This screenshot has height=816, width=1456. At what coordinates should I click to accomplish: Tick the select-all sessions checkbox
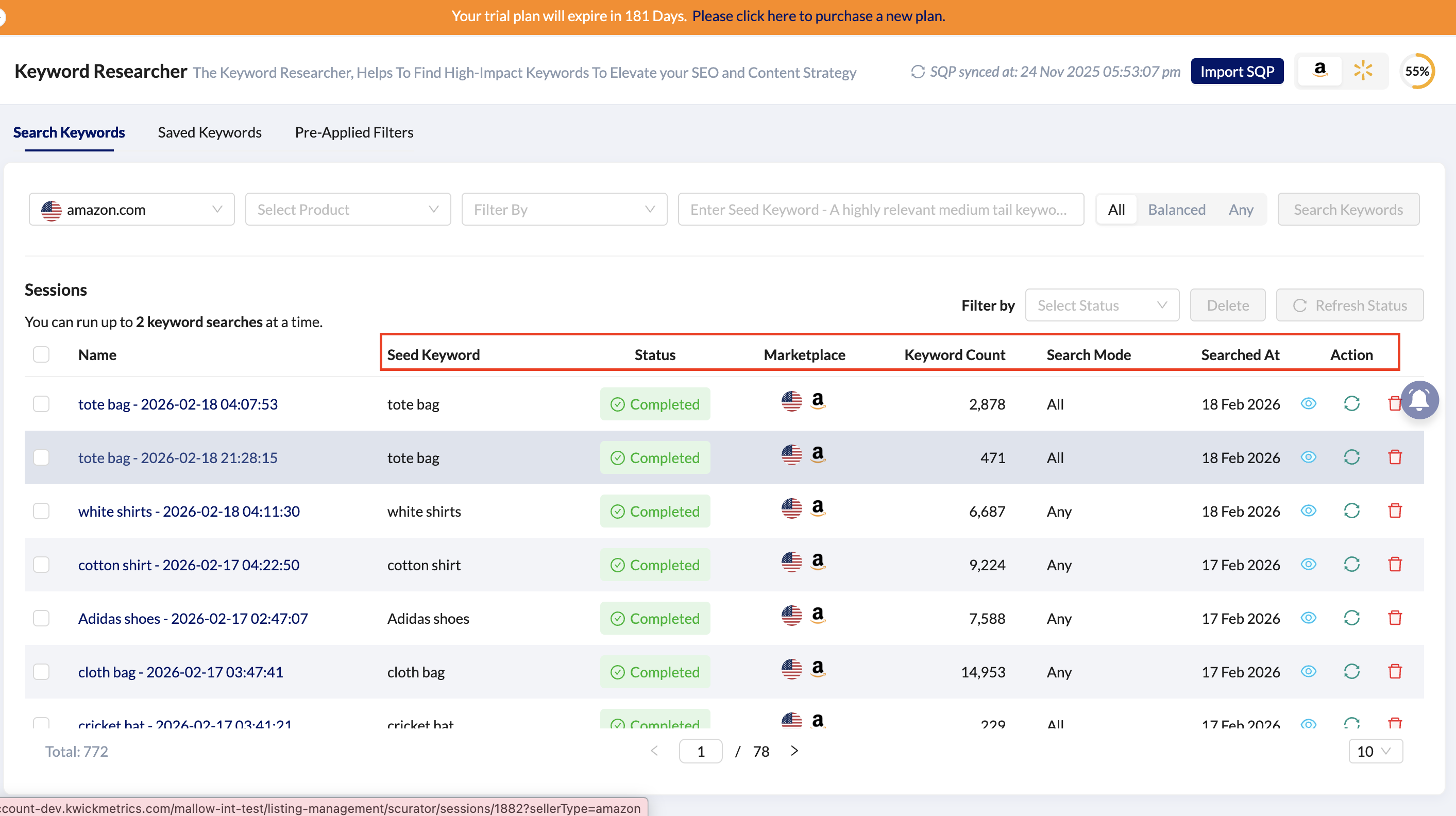click(41, 354)
